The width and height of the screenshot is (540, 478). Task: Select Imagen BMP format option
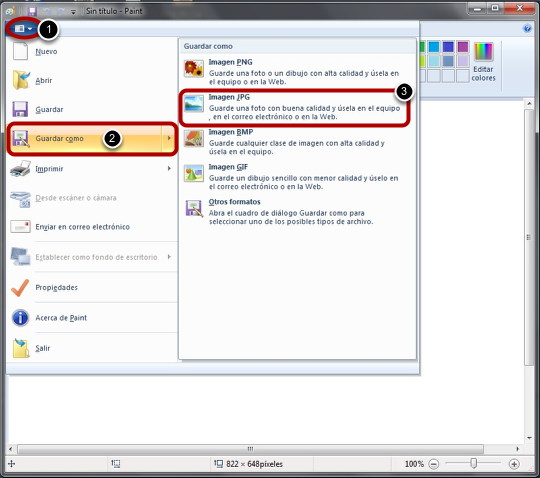297,142
